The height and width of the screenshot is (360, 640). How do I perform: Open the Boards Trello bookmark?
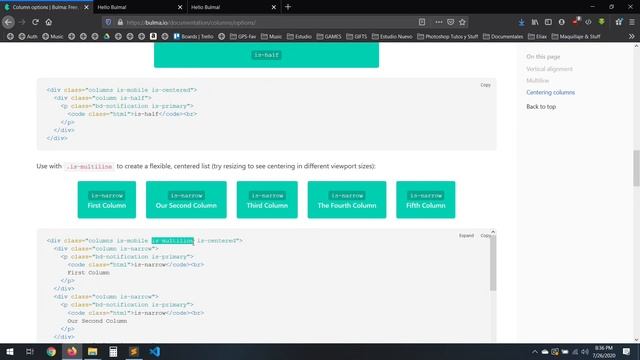[x=193, y=36]
